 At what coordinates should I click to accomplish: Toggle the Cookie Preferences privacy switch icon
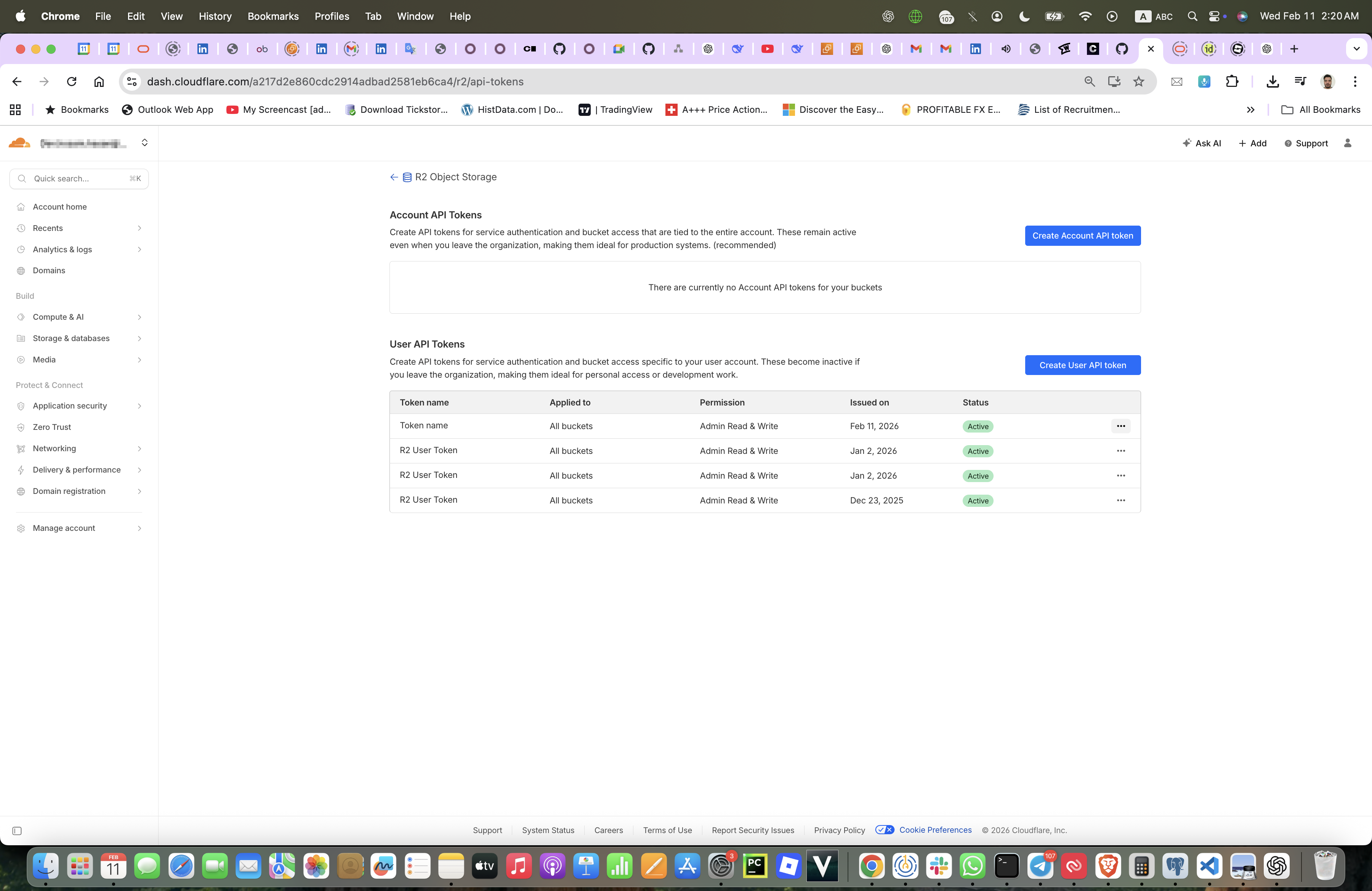click(884, 830)
